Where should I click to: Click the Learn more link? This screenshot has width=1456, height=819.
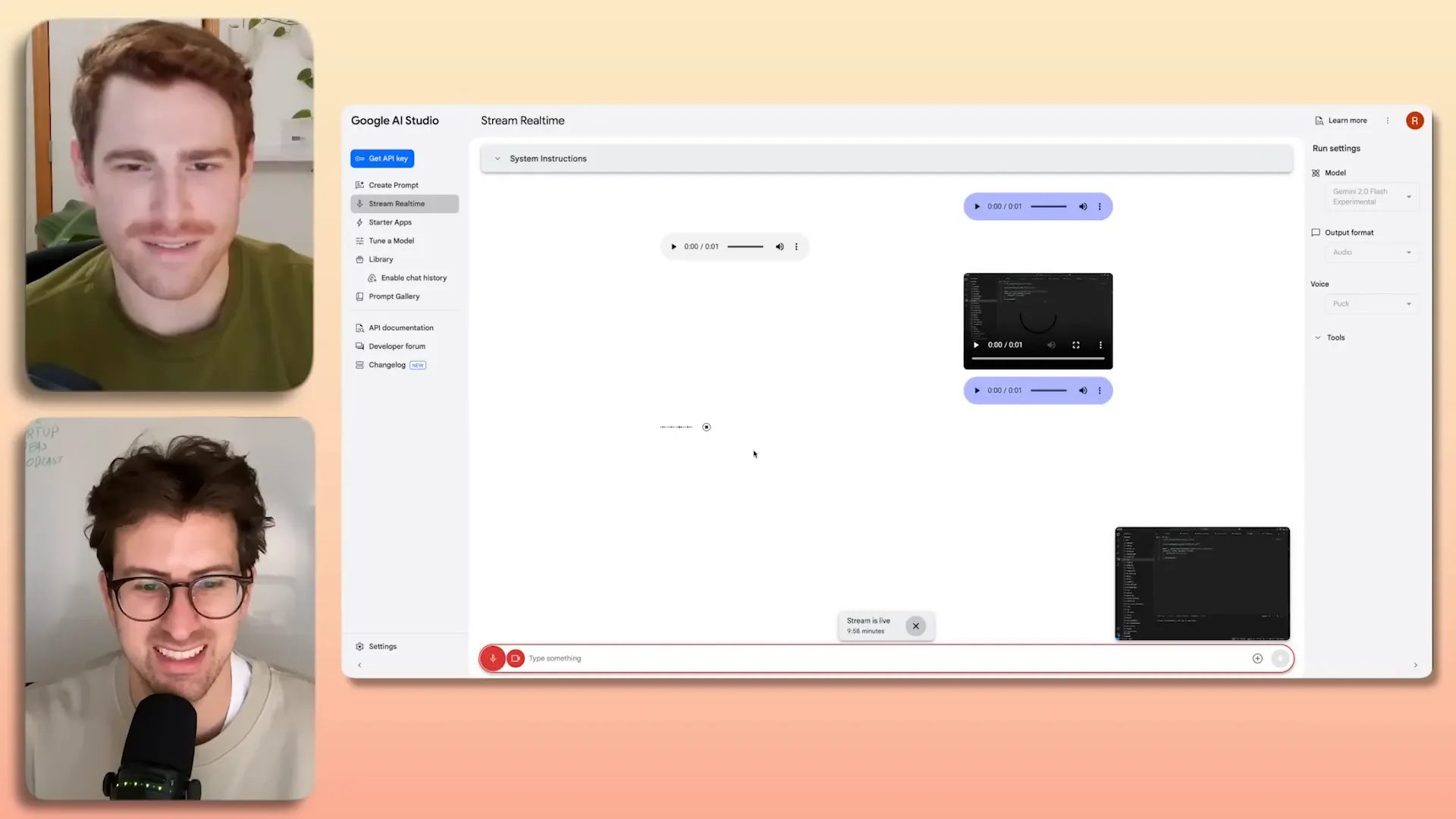tap(1341, 121)
